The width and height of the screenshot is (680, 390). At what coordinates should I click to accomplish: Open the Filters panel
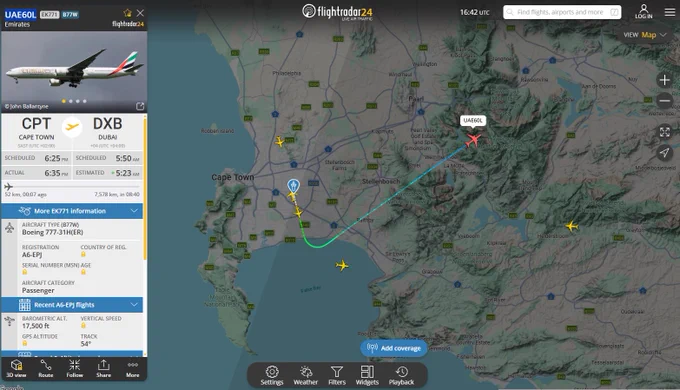click(337, 375)
